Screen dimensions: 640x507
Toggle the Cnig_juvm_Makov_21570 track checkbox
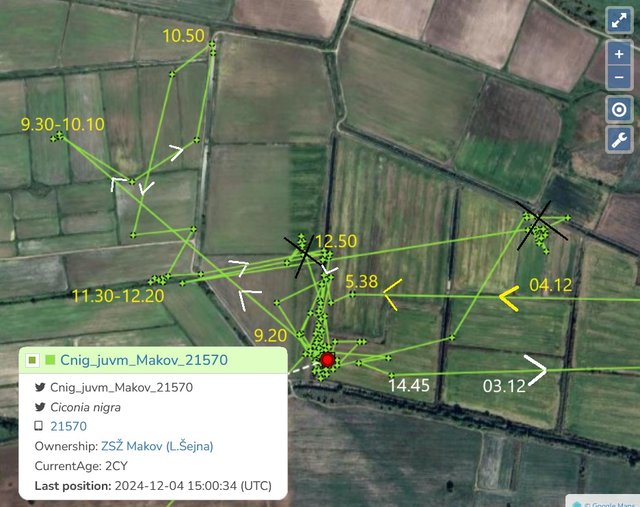32,360
